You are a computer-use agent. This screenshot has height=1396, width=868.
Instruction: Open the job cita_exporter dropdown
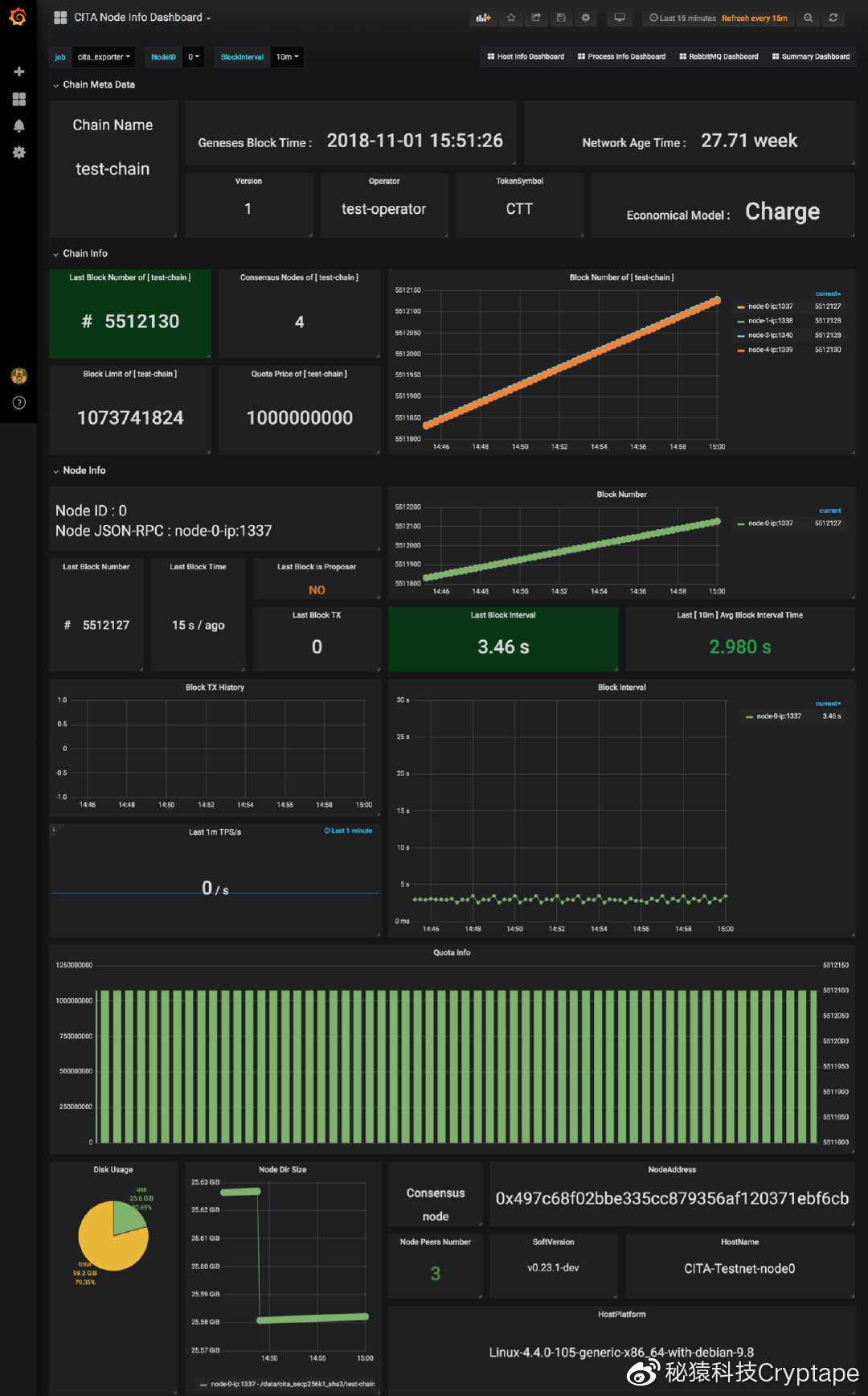(104, 57)
